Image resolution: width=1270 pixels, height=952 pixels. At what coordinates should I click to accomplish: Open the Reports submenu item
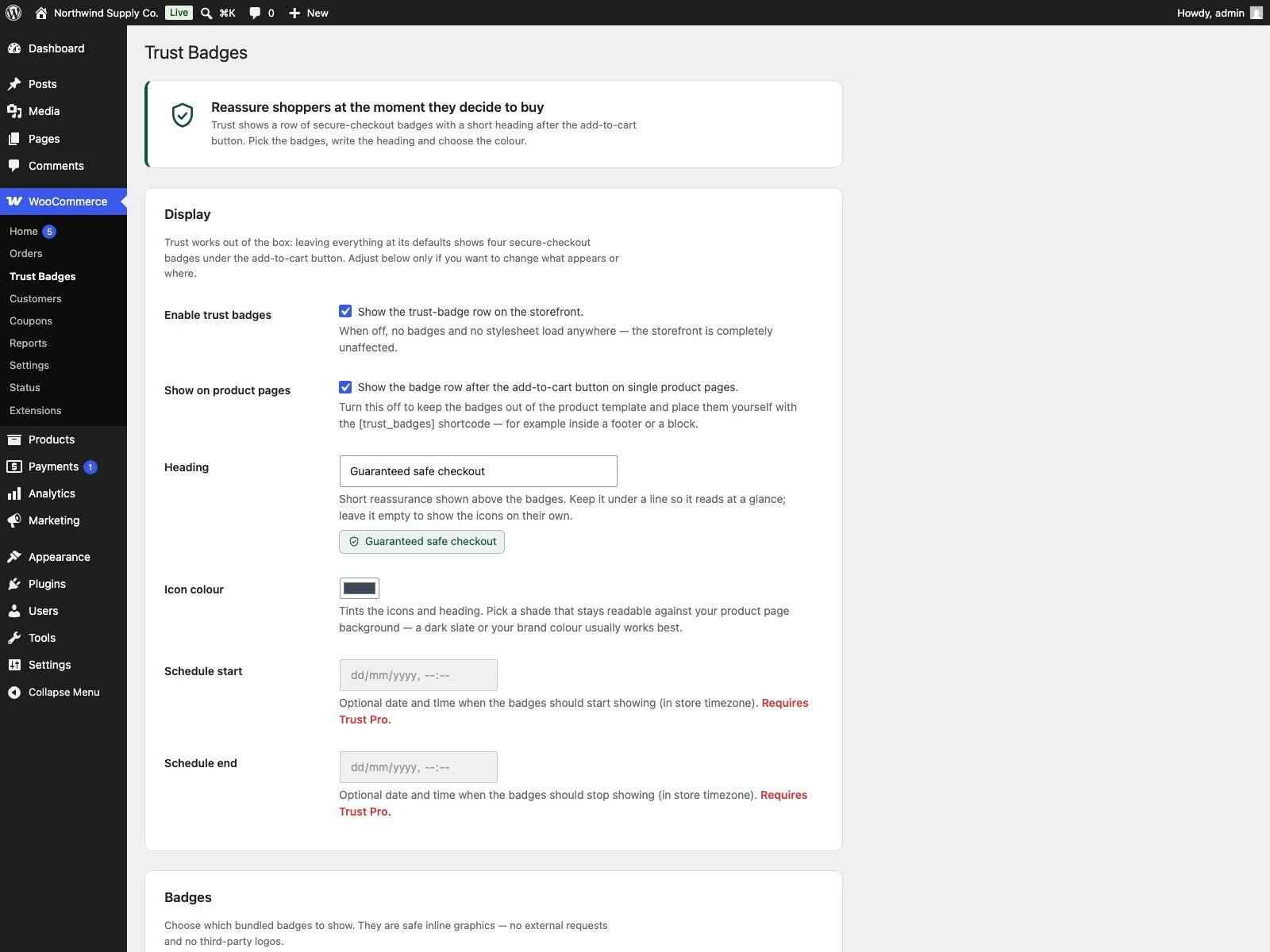coord(29,343)
